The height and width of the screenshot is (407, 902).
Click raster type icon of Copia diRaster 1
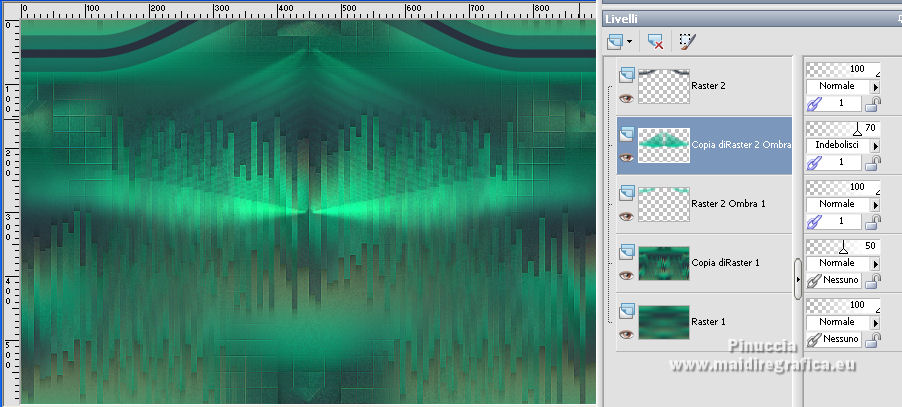tap(626, 252)
